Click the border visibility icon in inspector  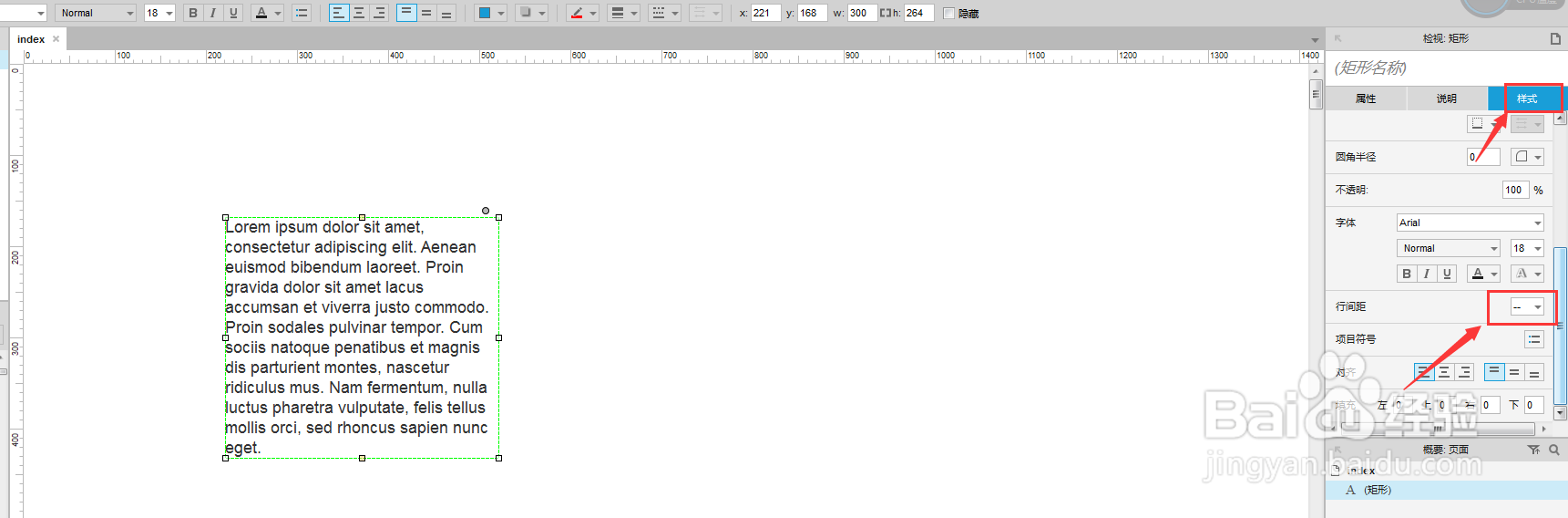pyautogui.click(x=1477, y=123)
